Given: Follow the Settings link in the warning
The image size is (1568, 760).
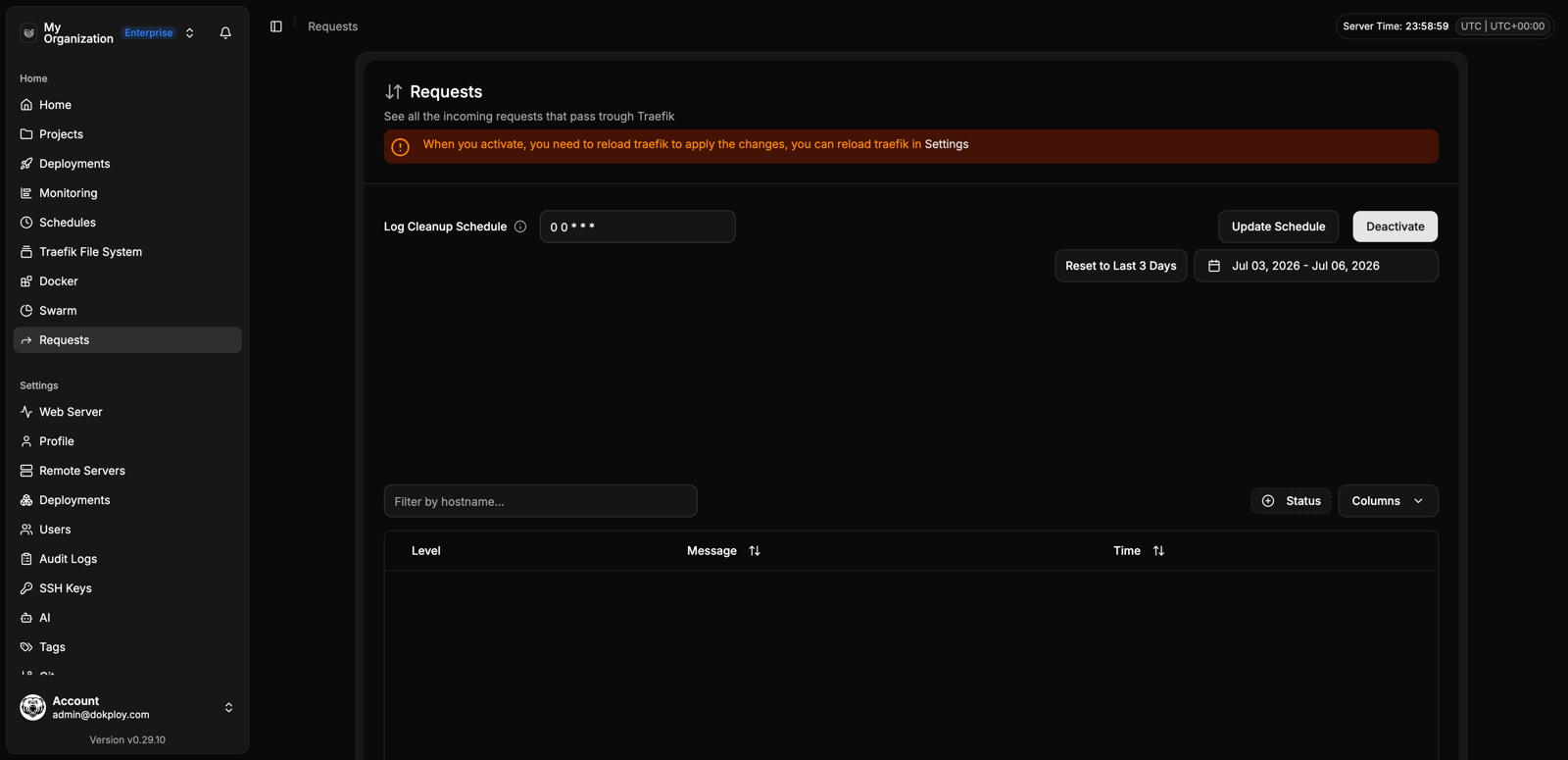Looking at the screenshot, I should pyautogui.click(x=947, y=144).
